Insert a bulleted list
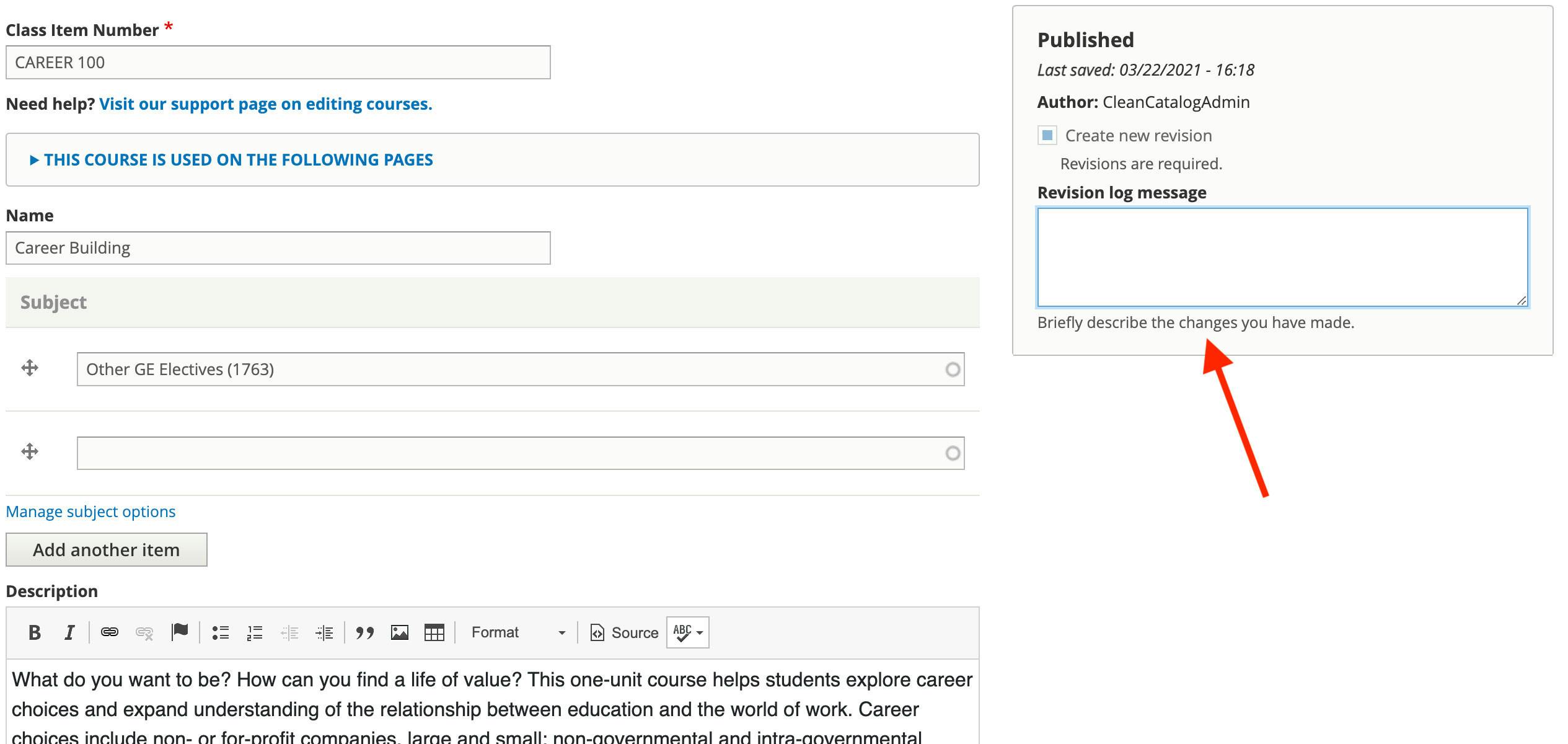1568x744 pixels. pos(220,632)
